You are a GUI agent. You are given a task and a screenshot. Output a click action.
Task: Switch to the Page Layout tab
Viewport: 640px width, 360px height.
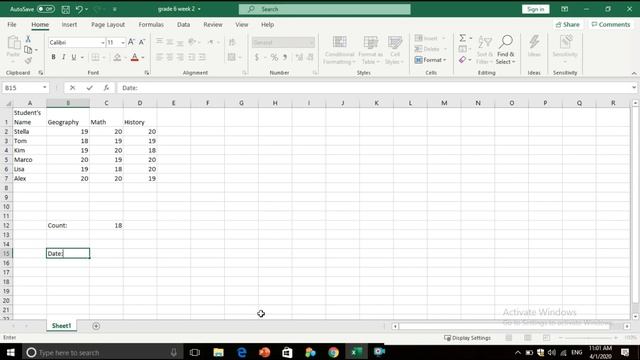pos(108,24)
